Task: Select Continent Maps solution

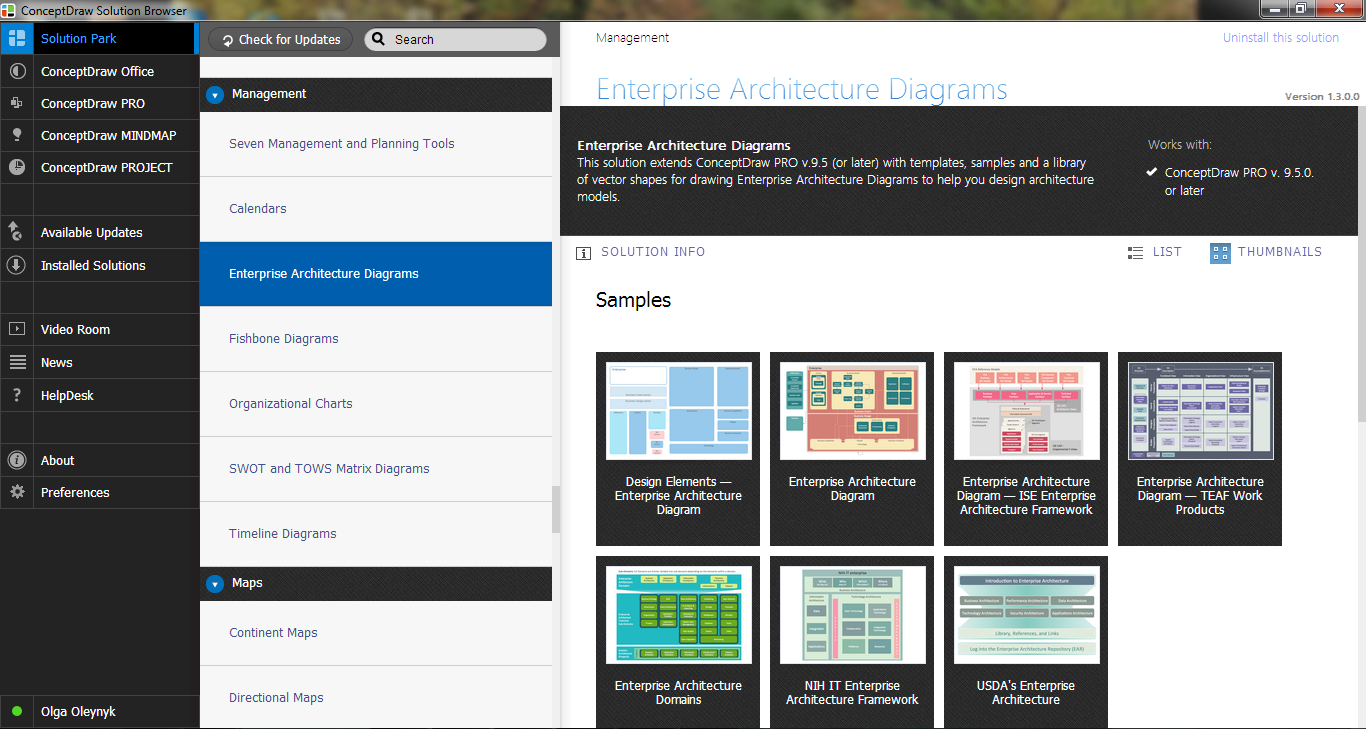Action: click(376, 633)
